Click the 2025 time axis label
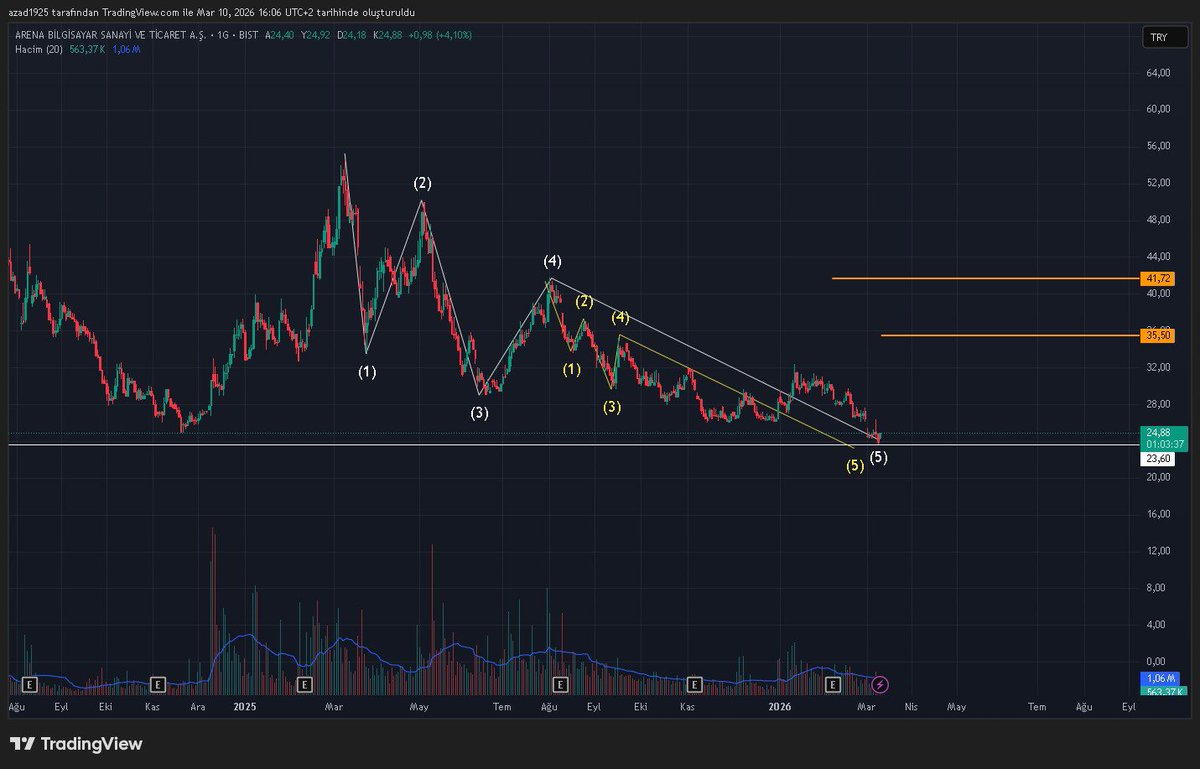 point(245,707)
